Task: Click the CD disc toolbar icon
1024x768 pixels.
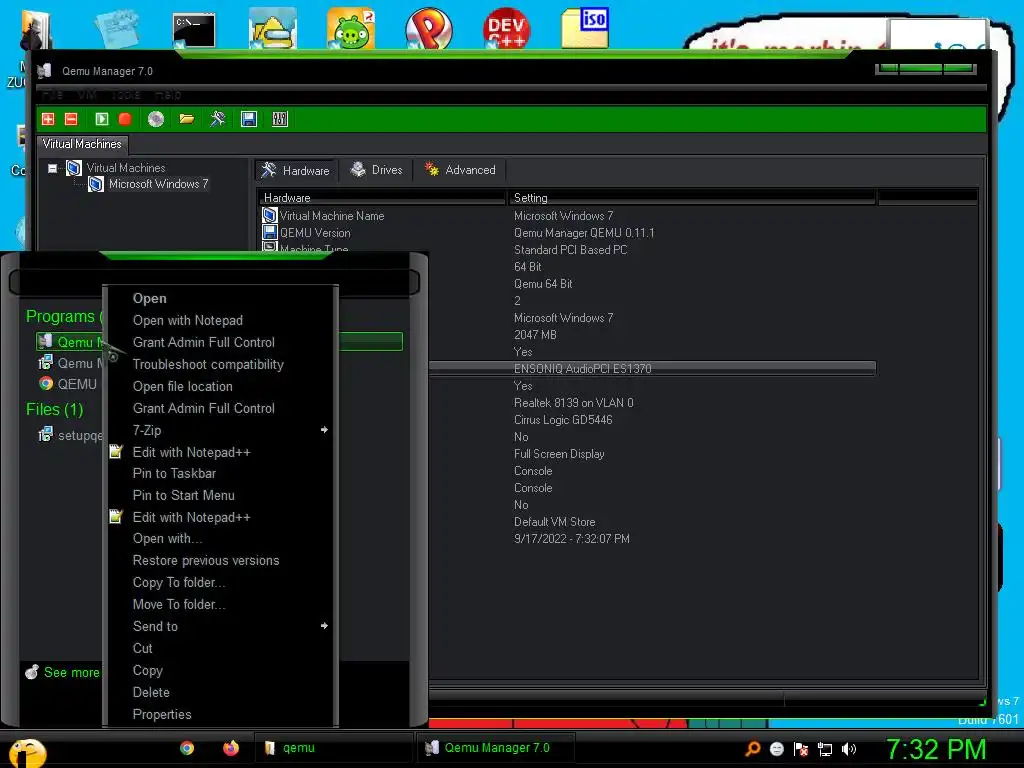Action: (155, 119)
